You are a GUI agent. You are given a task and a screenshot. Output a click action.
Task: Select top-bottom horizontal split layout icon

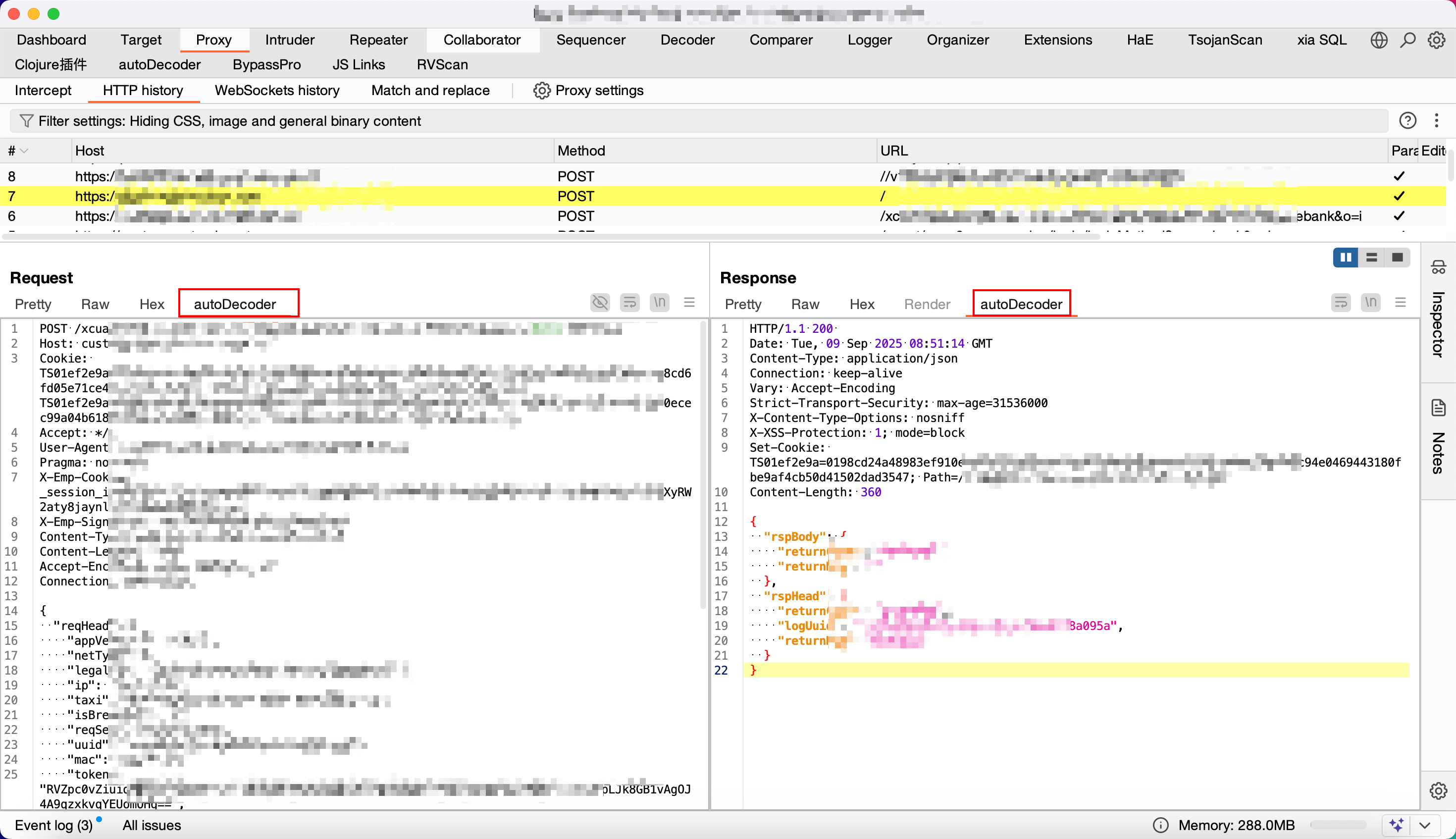point(1371,257)
